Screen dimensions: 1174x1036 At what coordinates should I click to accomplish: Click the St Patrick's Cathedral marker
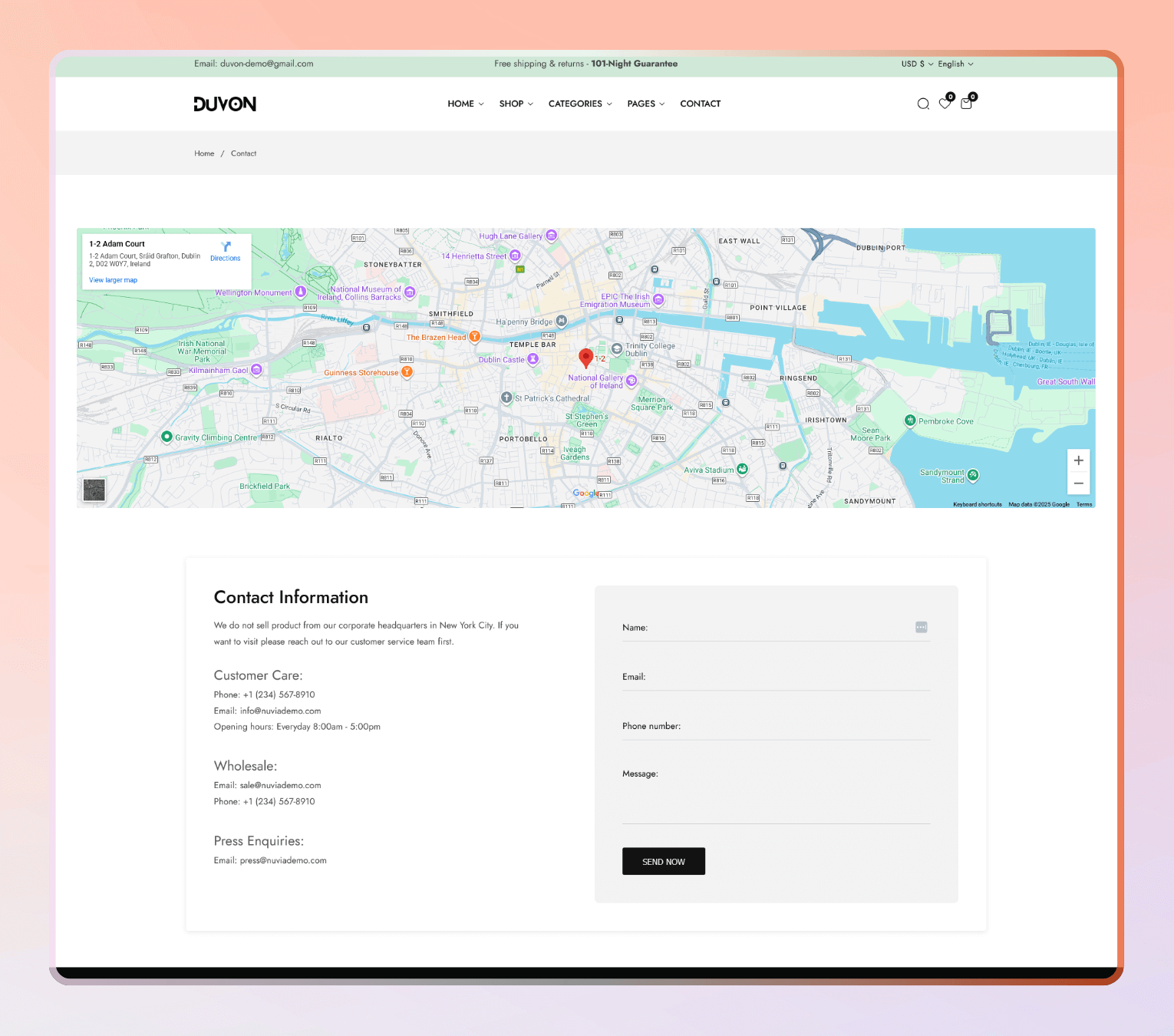[506, 398]
